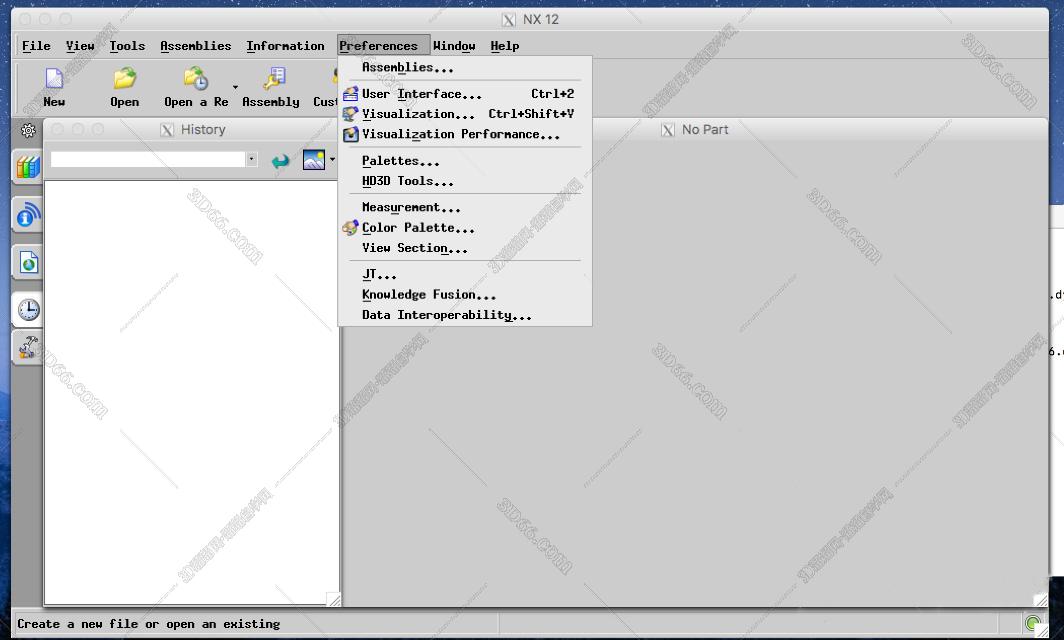
Task: Click the clock History palette icon
Action: 27,309
